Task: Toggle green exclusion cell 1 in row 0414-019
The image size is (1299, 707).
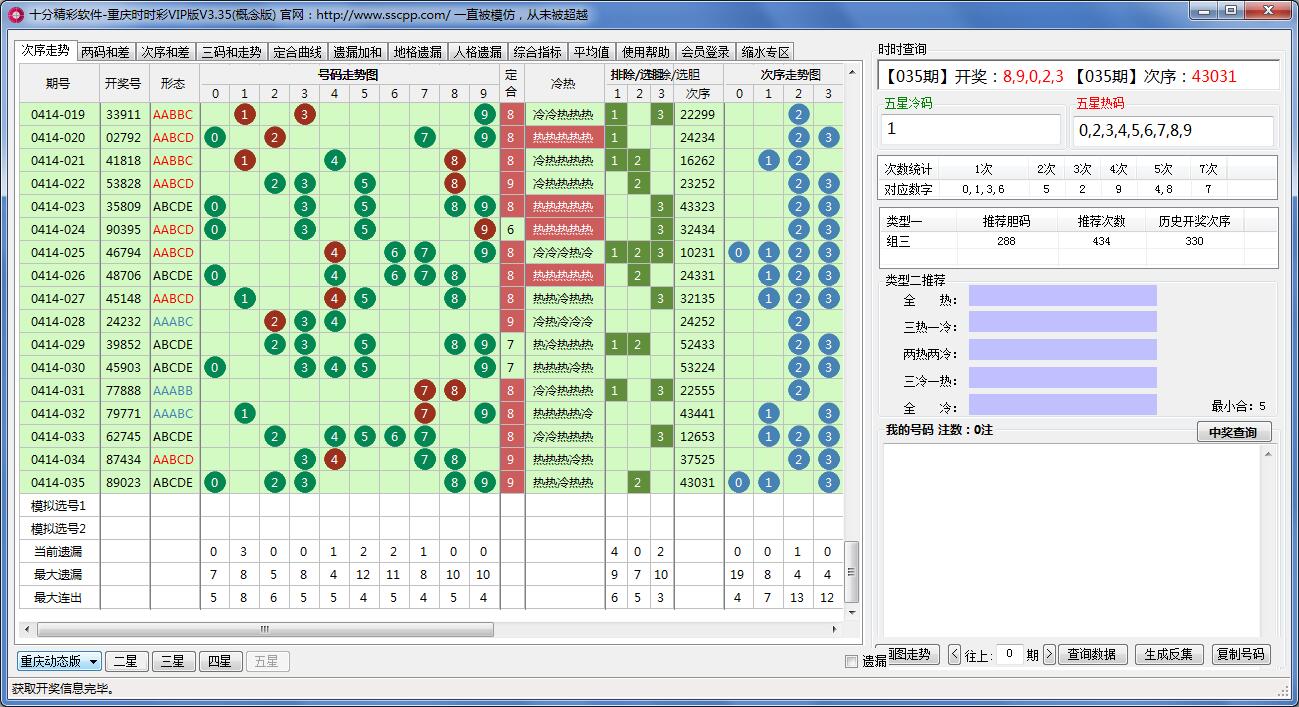Action: (616, 114)
